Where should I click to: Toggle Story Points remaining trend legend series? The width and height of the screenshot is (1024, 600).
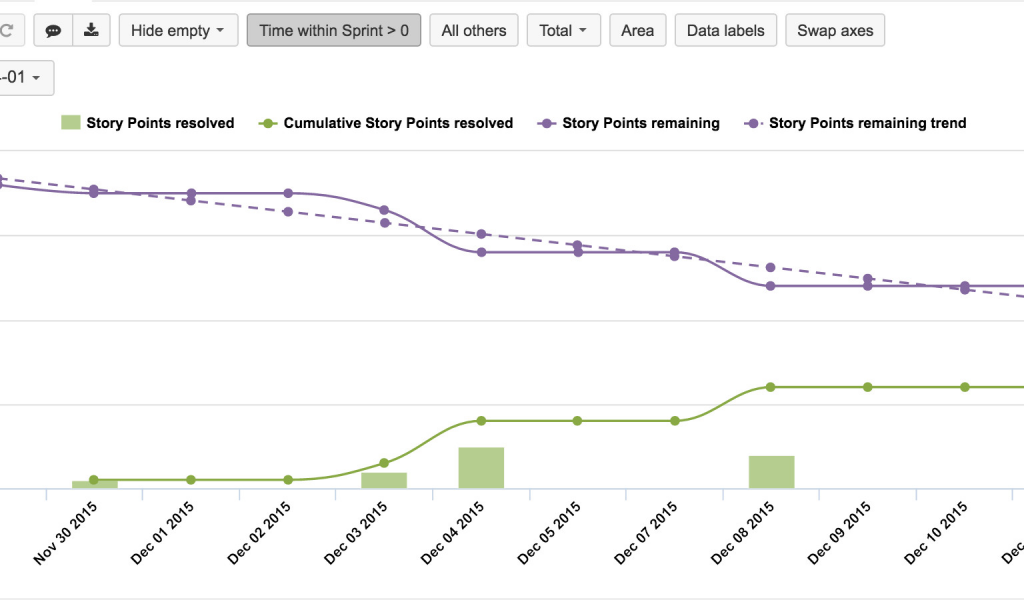click(x=855, y=123)
